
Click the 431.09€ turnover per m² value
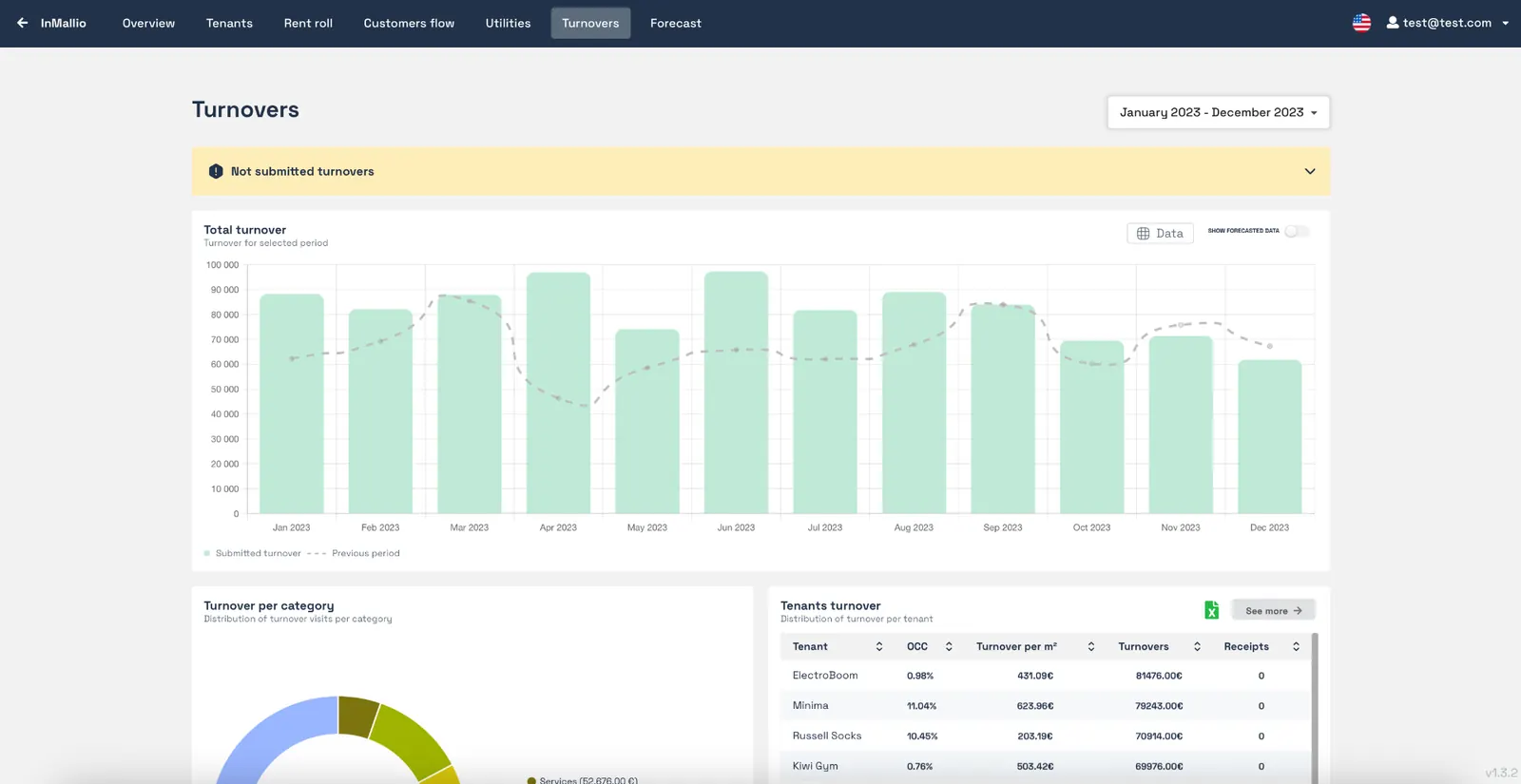(x=1035, y=676)
